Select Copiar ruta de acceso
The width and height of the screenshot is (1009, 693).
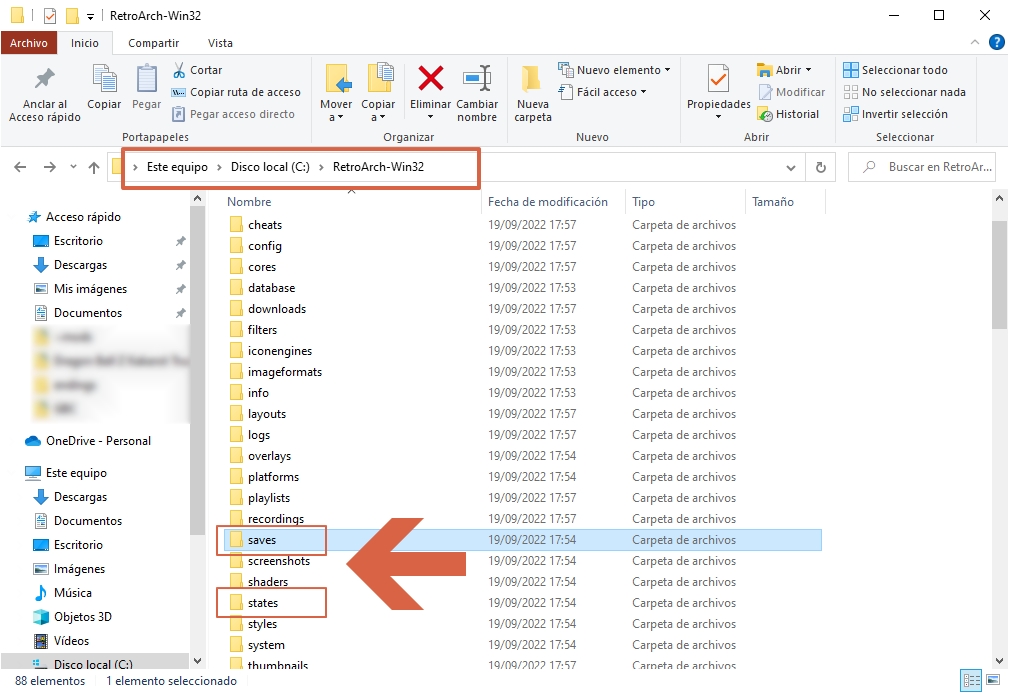[x=236, y=93]
